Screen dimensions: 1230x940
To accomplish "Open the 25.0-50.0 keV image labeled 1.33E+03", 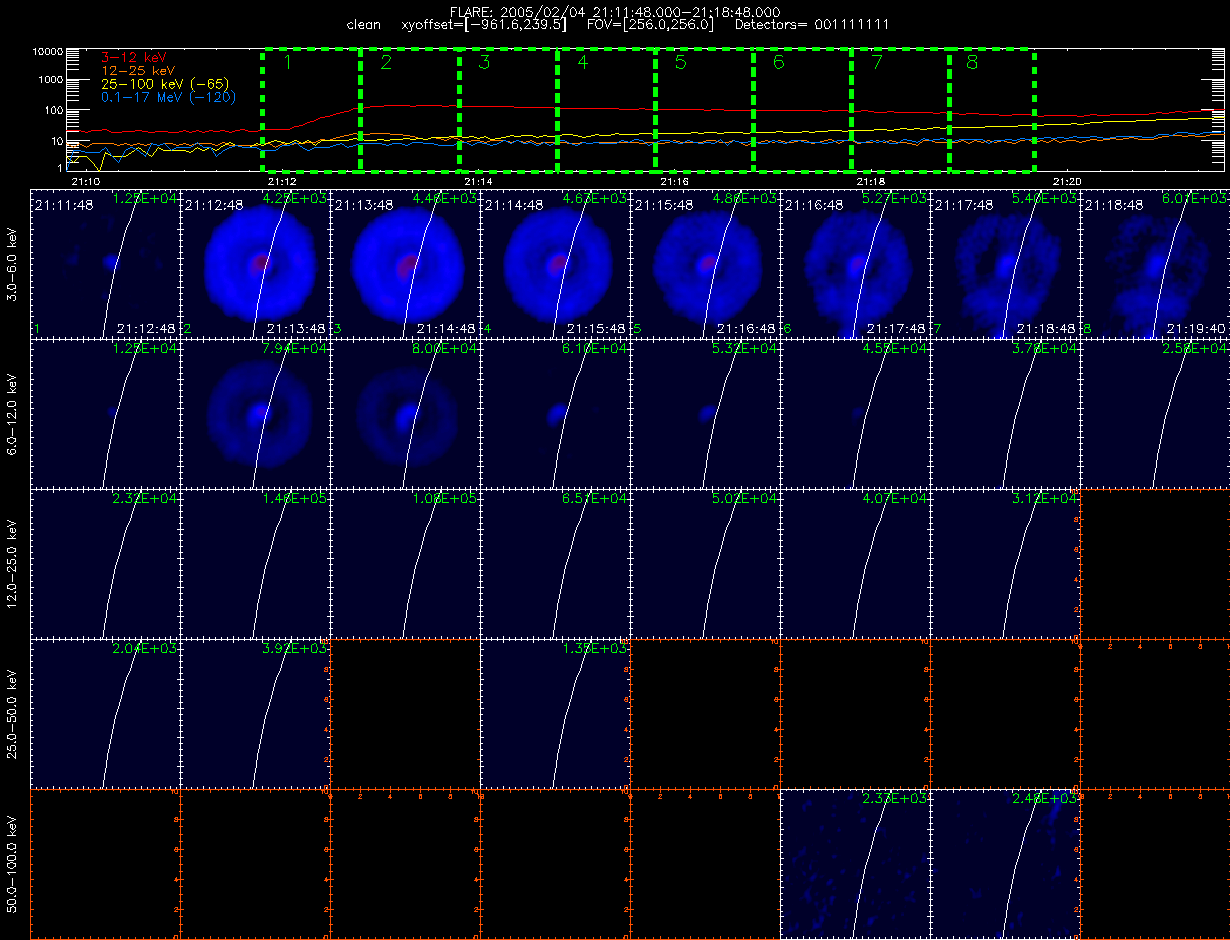I will [x=555, y=713].
